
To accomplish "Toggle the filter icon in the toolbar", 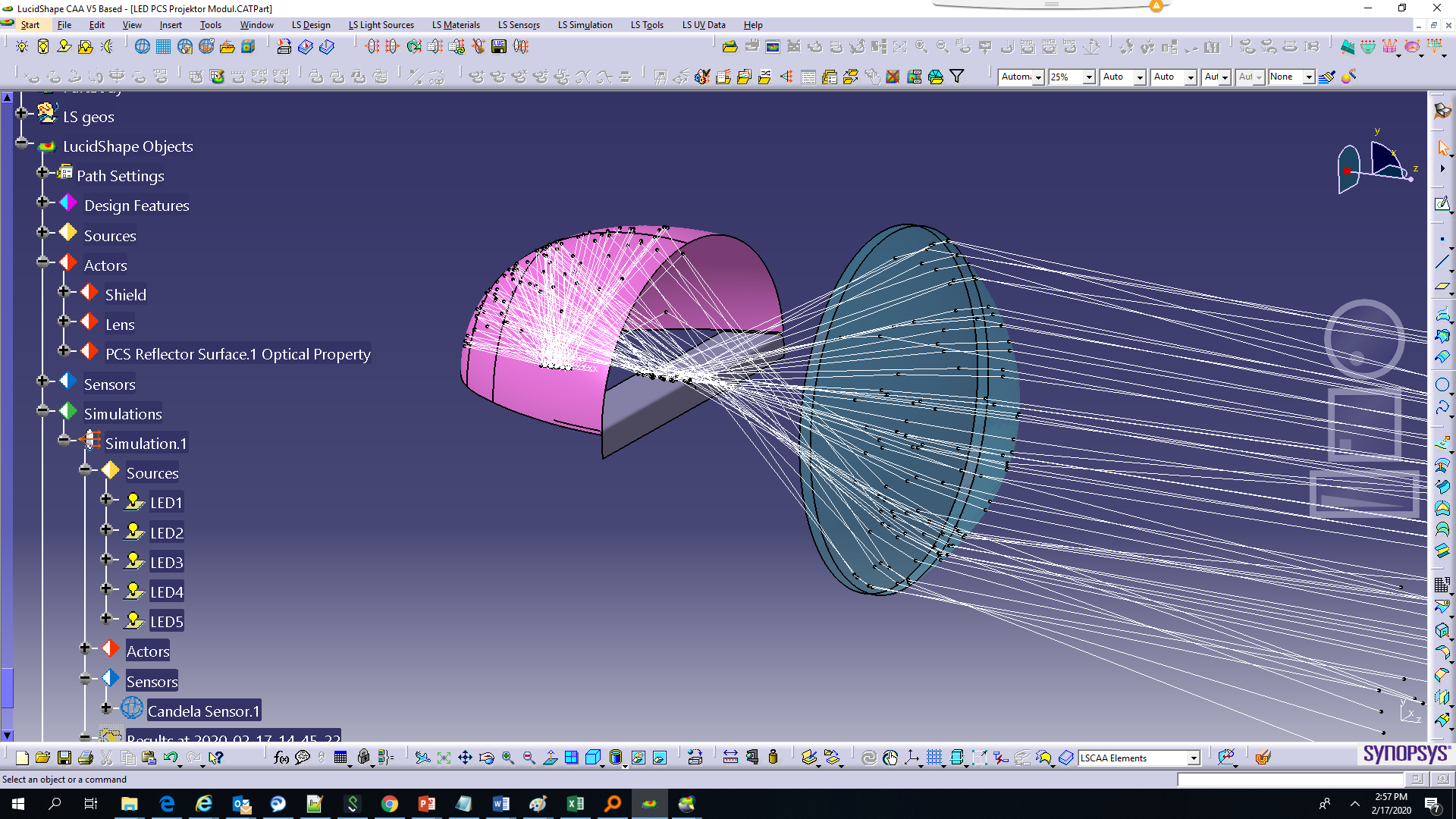I will (x=957, y=77).
